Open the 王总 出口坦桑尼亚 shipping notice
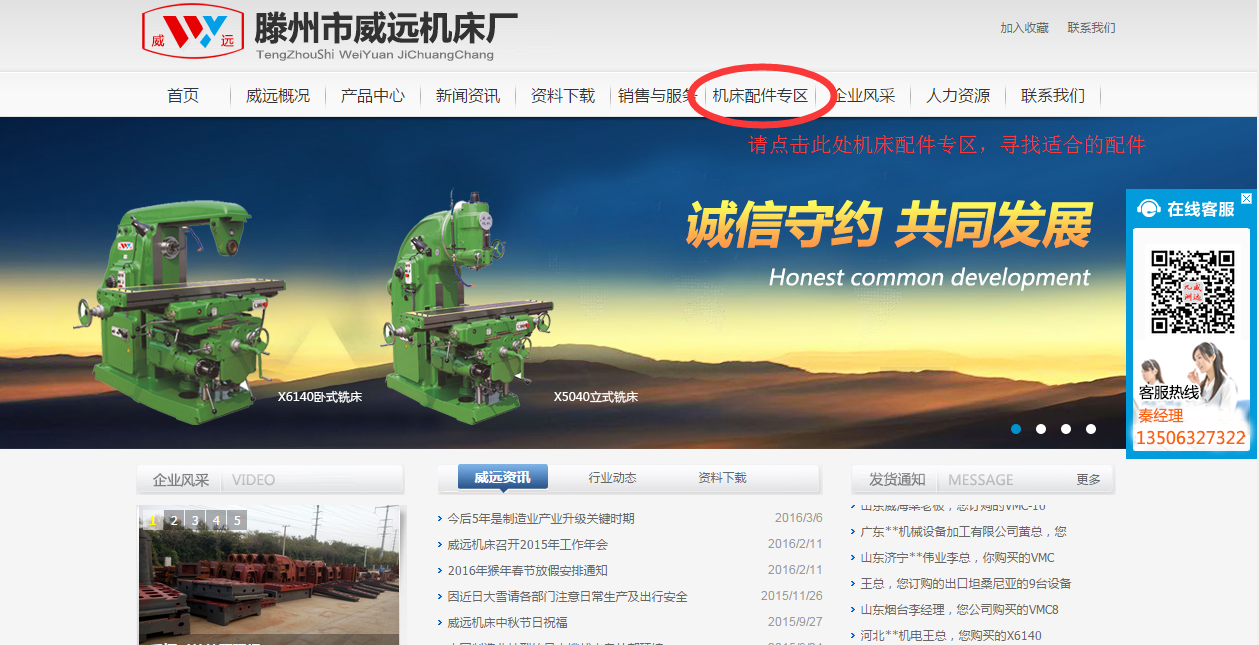 click(966, 583)
